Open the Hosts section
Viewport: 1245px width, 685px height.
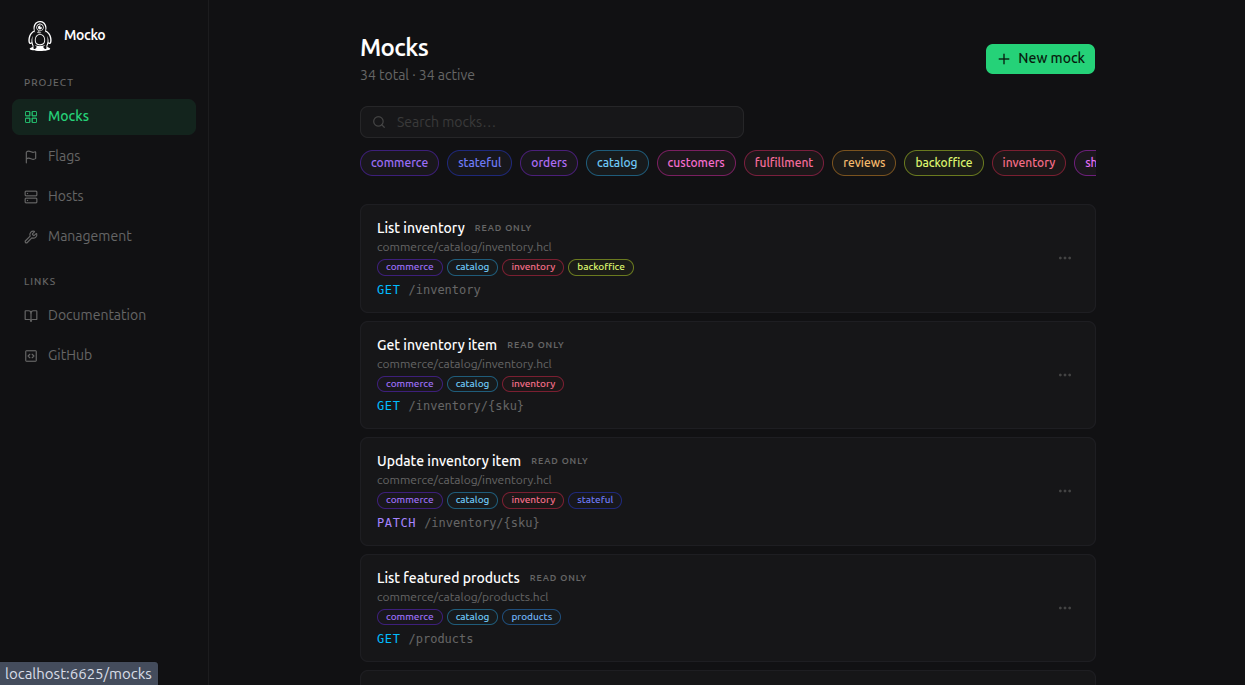click(x=104, y=197)
